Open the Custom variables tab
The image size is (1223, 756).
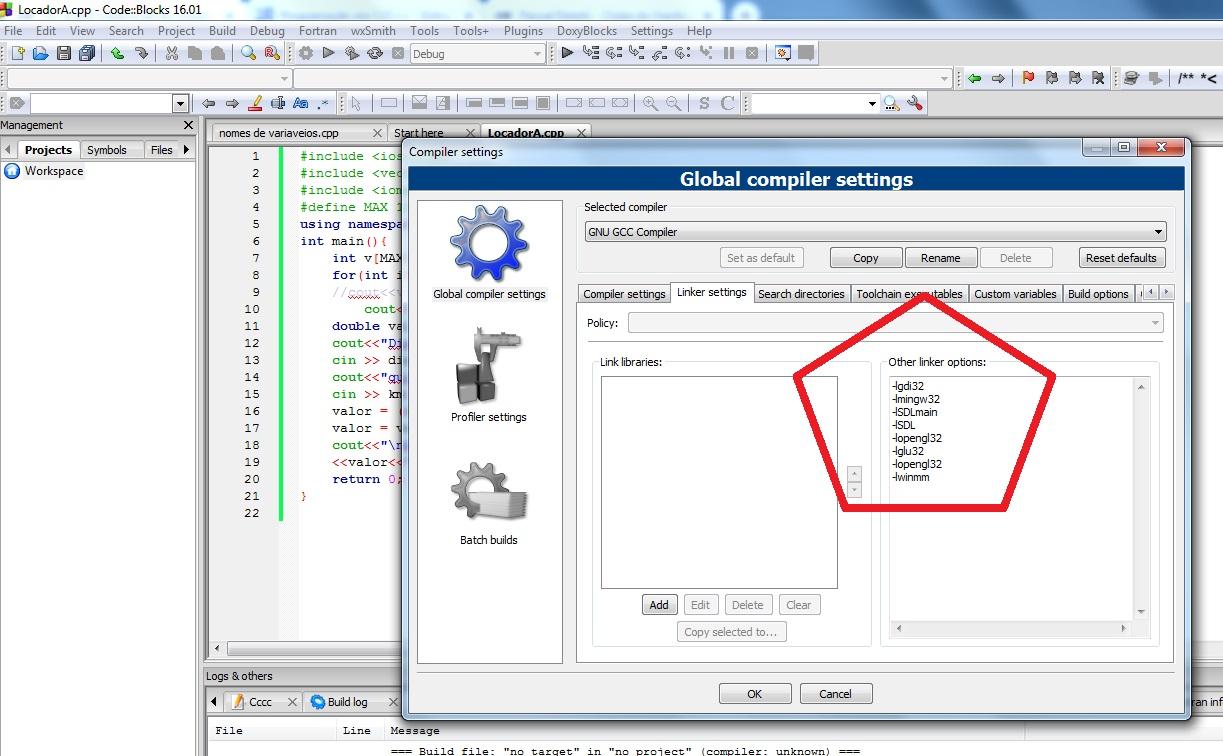(x=1015, y=294)
